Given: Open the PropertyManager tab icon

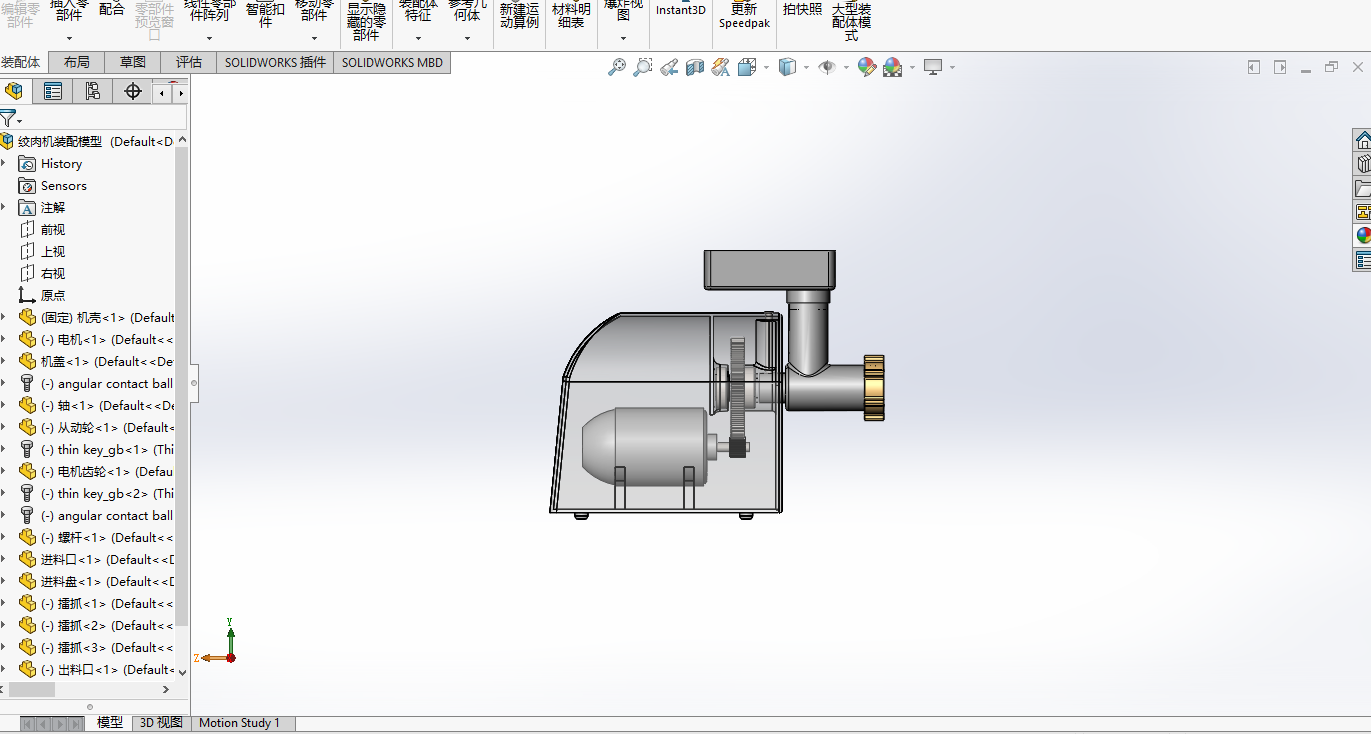Looking at the screenshot, I should coord(53,92).
